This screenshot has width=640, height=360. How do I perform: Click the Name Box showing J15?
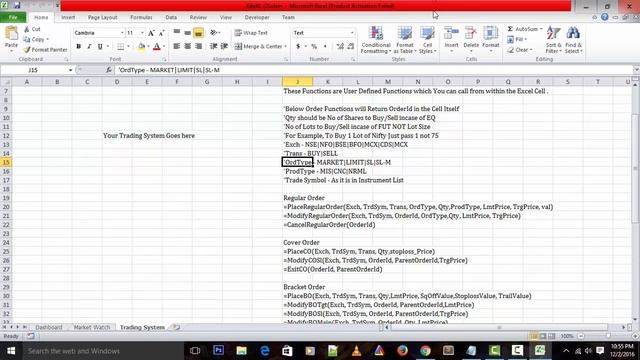pos(33,70)
